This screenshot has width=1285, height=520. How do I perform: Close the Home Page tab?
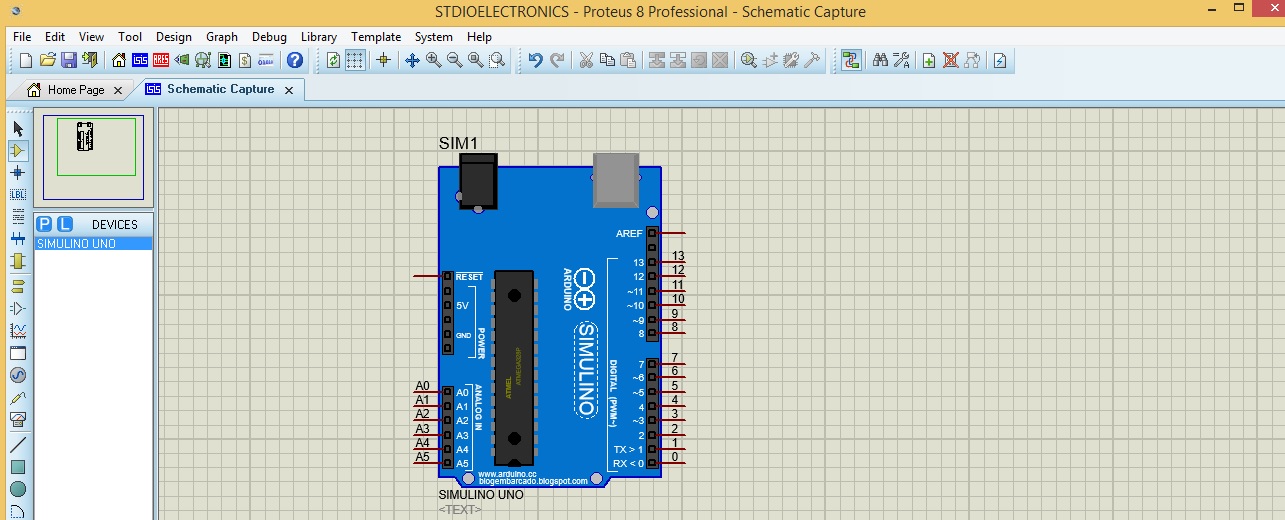(x=117, y=90)
